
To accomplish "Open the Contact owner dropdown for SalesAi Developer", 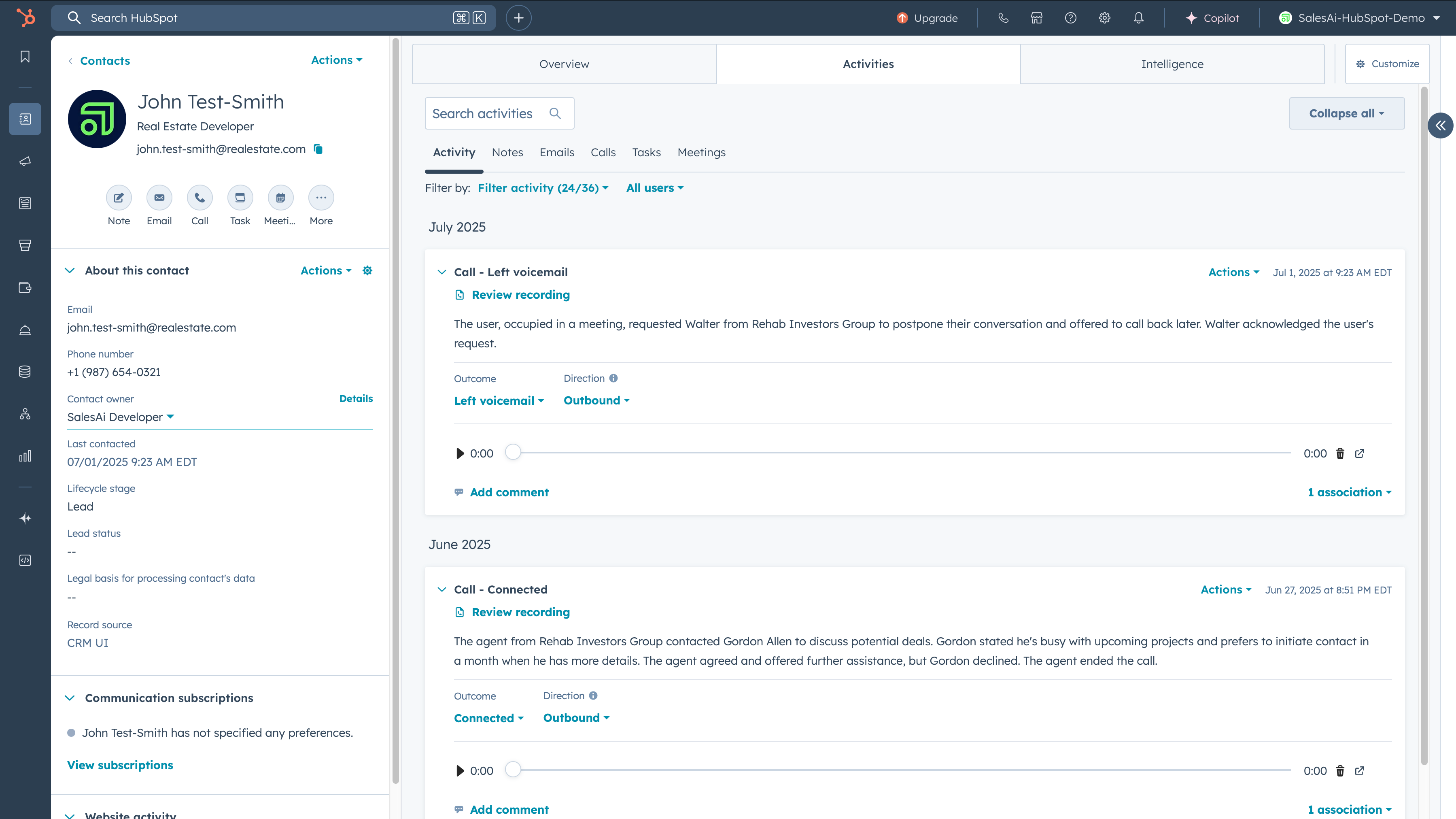I will pyautogui.click(x=121, y=417).
